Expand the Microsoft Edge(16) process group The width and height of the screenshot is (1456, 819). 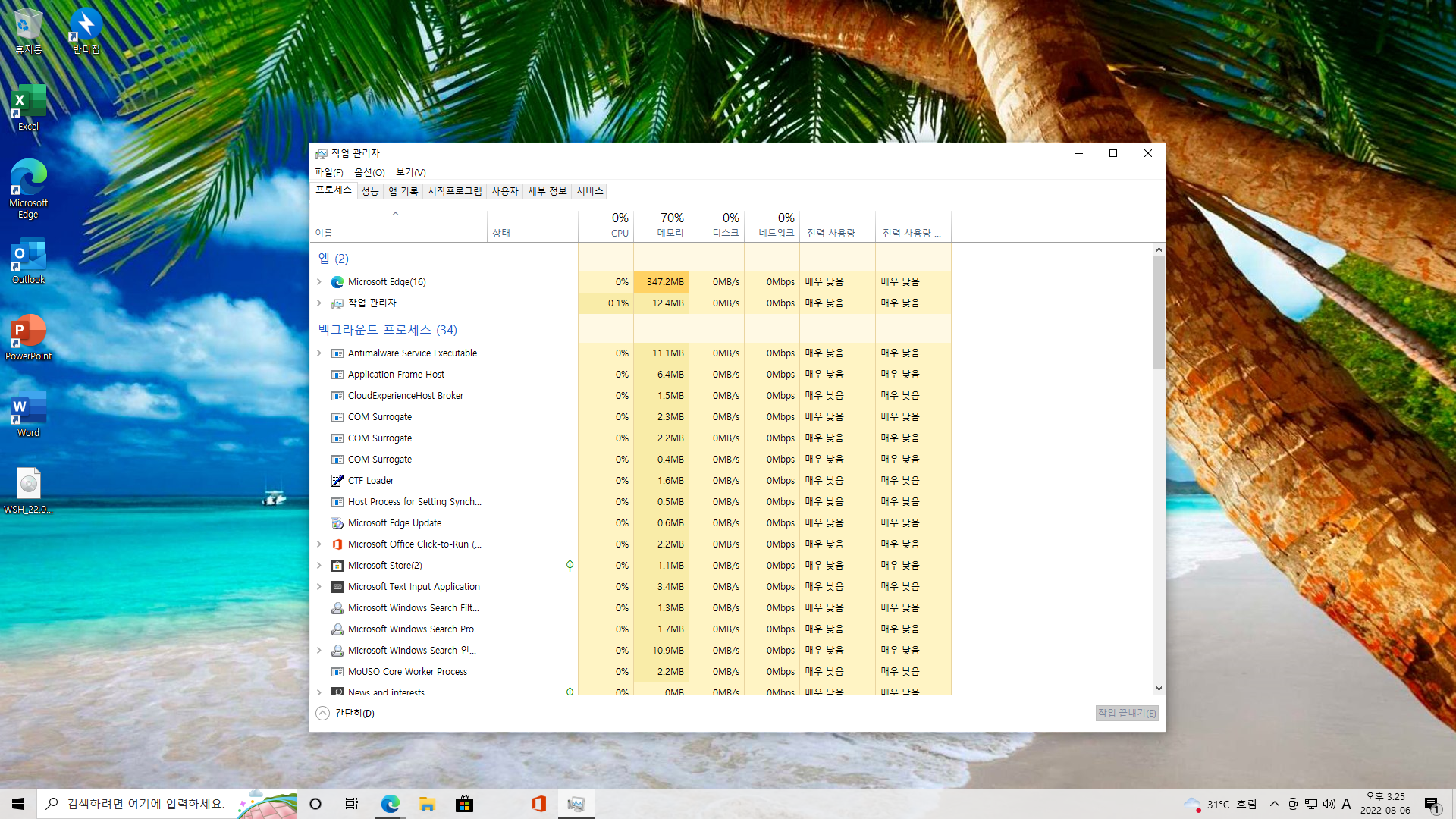(x=318, y=282)
